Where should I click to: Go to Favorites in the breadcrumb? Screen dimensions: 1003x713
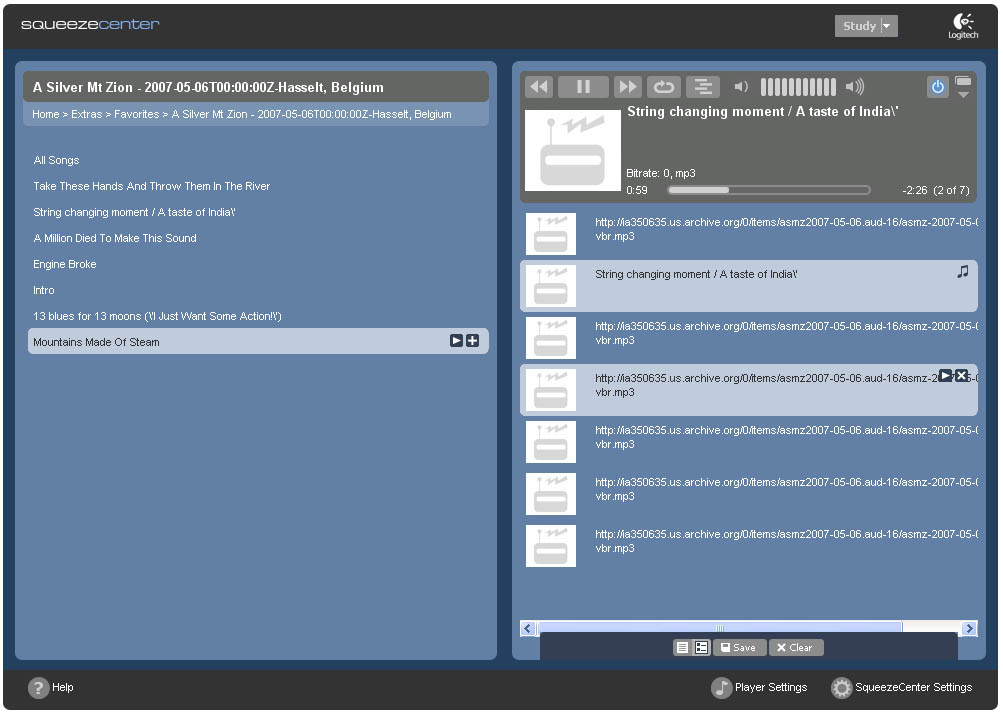[x=136, y=114]
